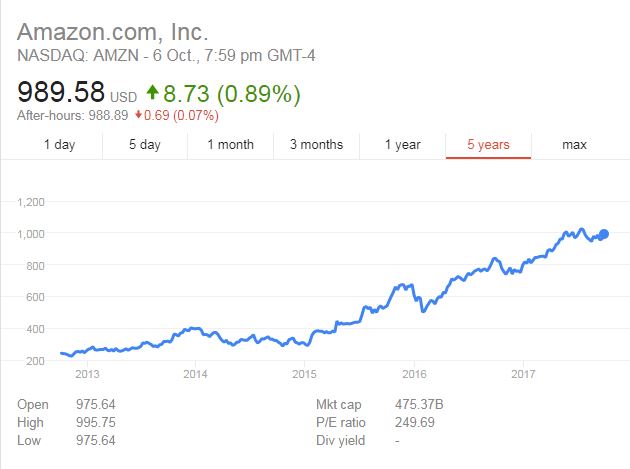Viewport: 630px width, 469px height.
Task: Click the 1,200 price axis label
Action: pyautogui.click(x=32, y=202)
